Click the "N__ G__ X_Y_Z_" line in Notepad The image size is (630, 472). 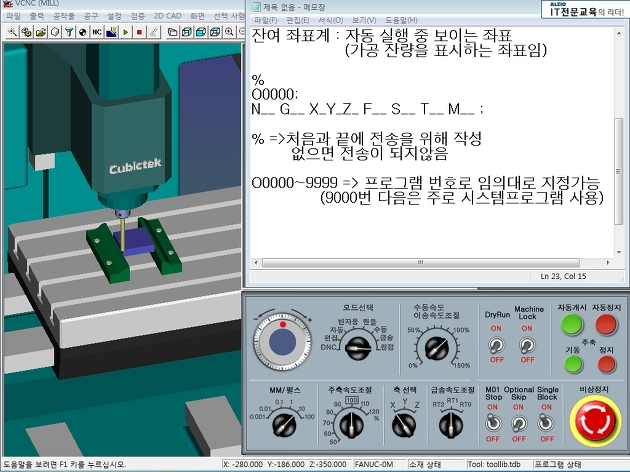367,109
